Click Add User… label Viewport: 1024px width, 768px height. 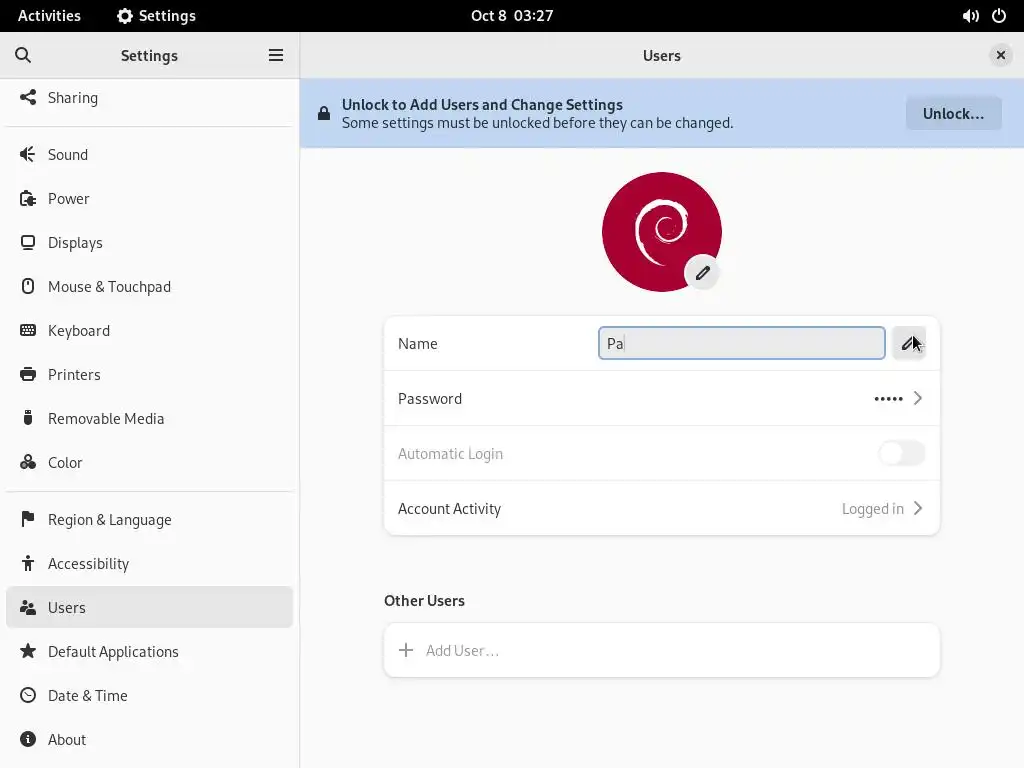coord(462,650)
